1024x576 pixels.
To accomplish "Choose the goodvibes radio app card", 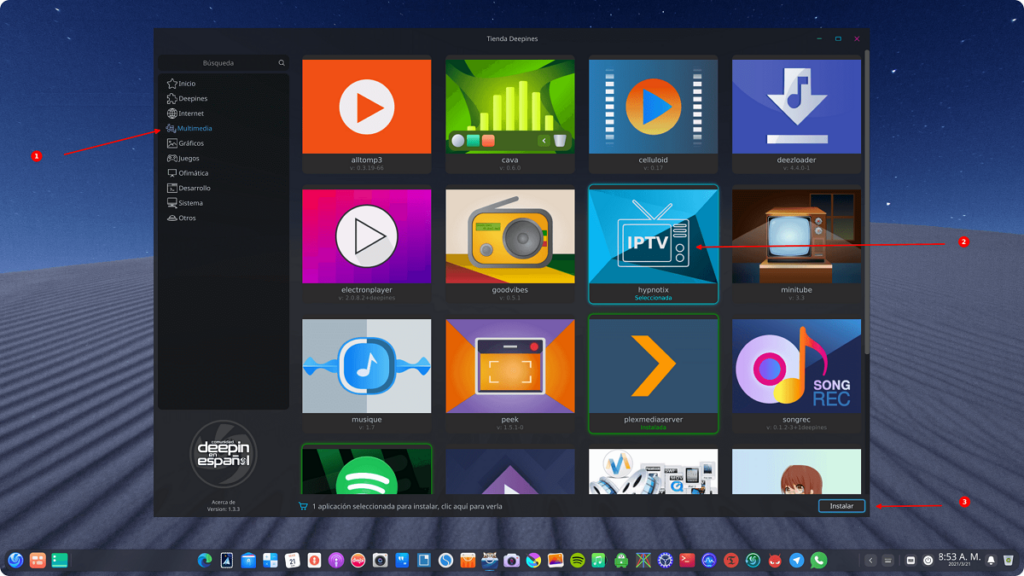I will pos(510,245).
